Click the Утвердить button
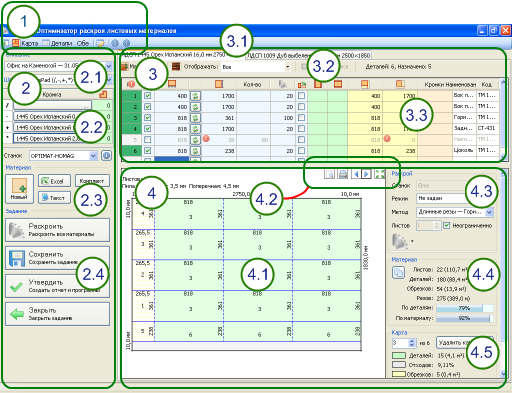 [57, 286]
